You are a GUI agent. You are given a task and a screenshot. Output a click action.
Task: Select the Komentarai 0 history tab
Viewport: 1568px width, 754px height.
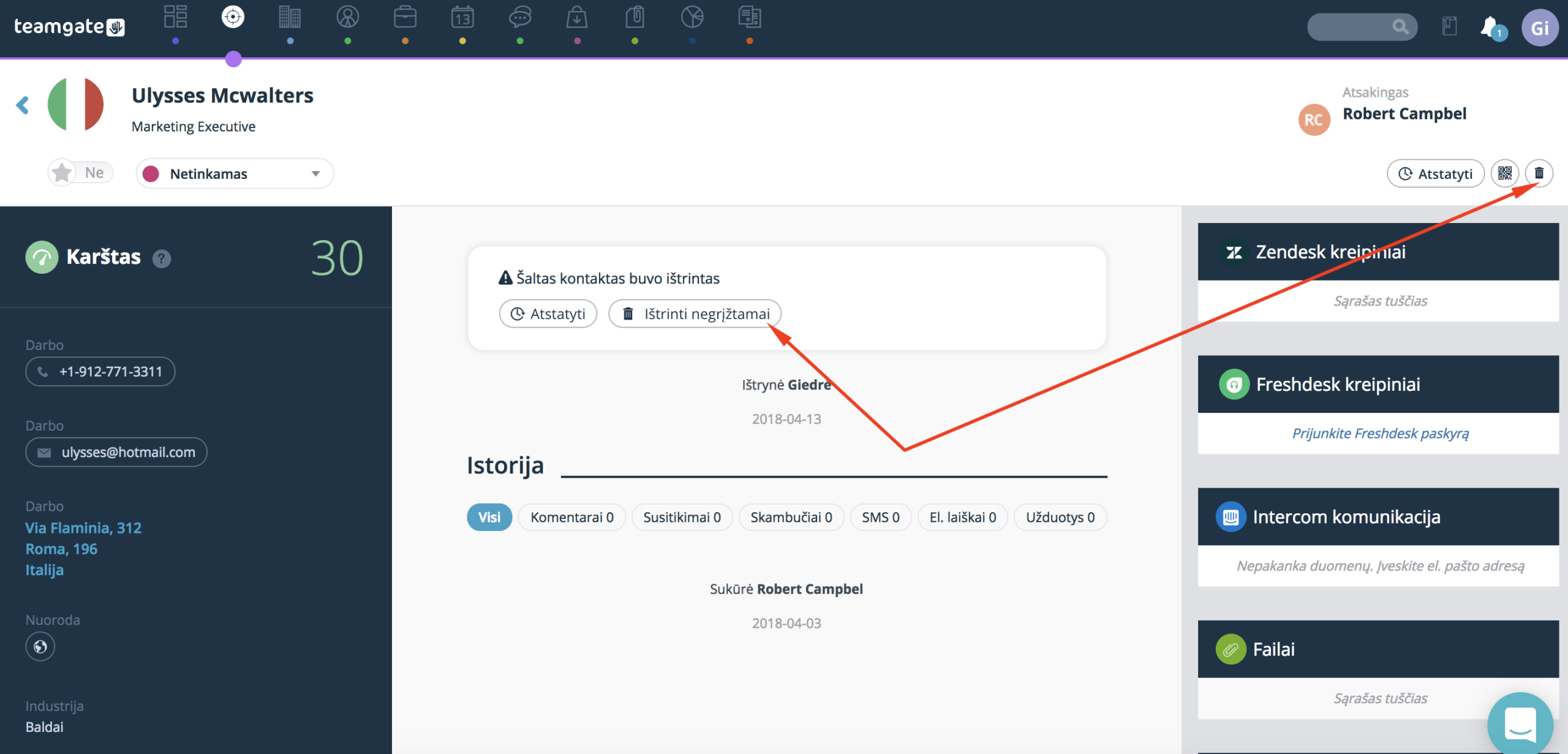point(571,518)
